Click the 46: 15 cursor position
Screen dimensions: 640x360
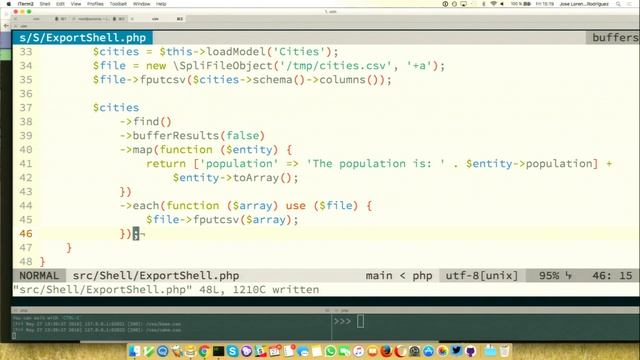tap(612, 276)
